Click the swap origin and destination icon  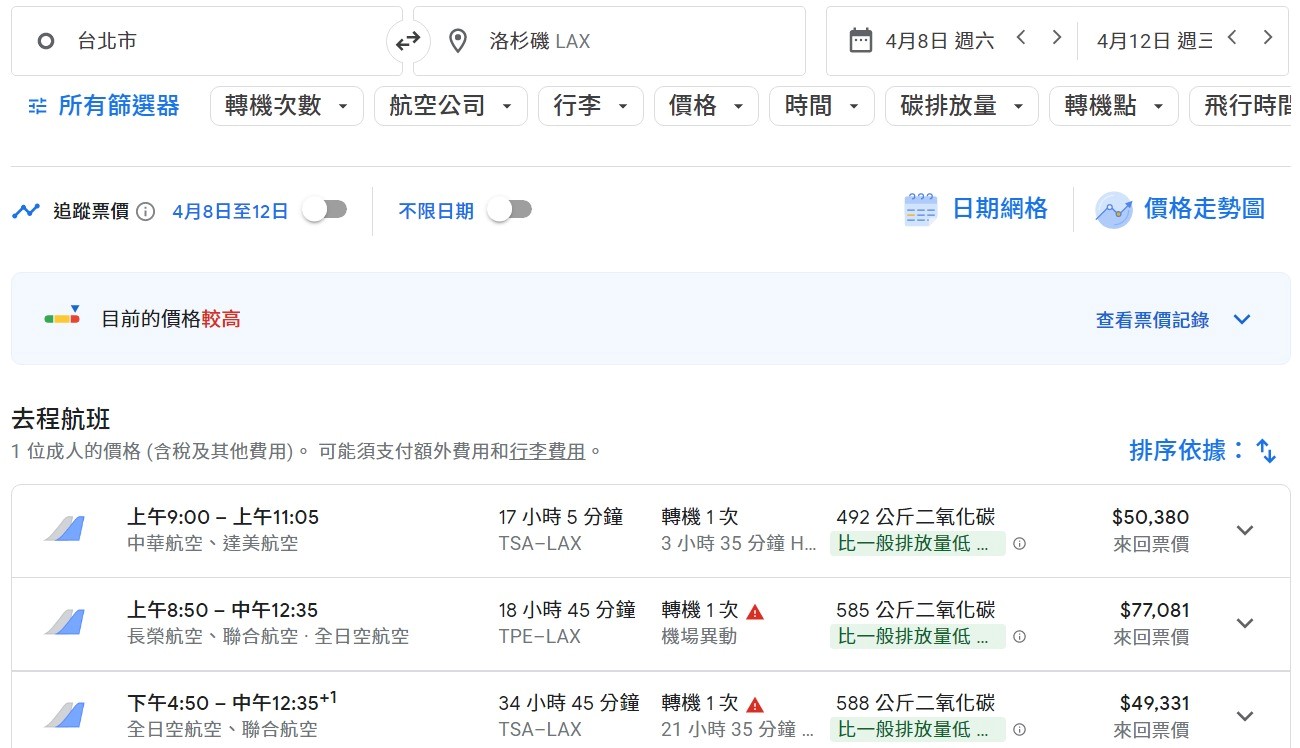coord(407,41)
